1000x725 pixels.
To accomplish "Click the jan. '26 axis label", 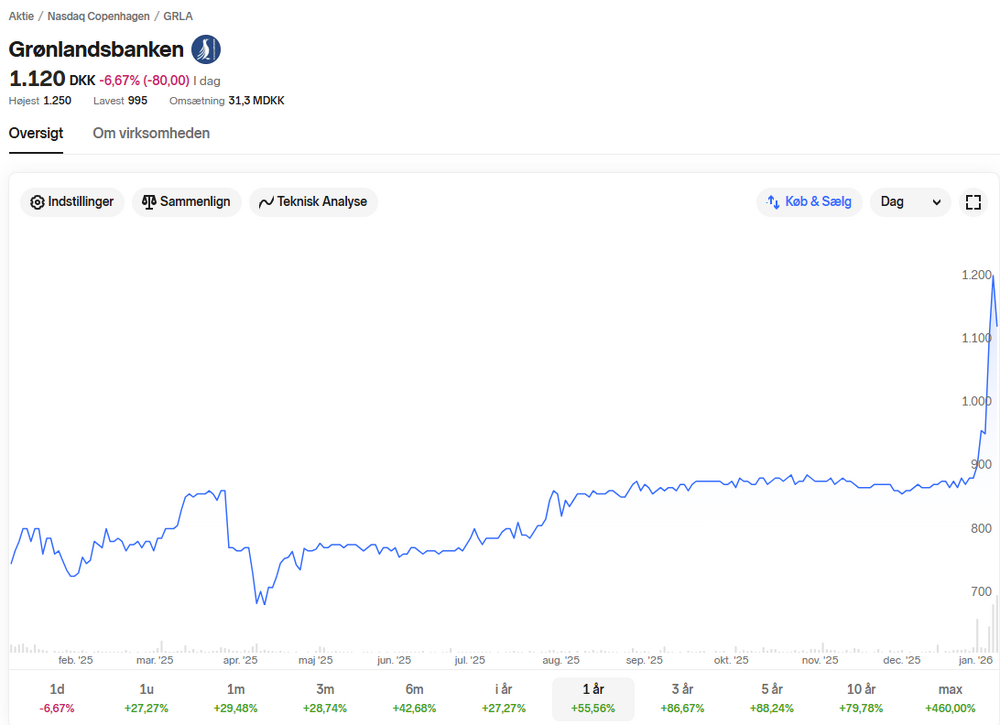I will coord(975,660).
